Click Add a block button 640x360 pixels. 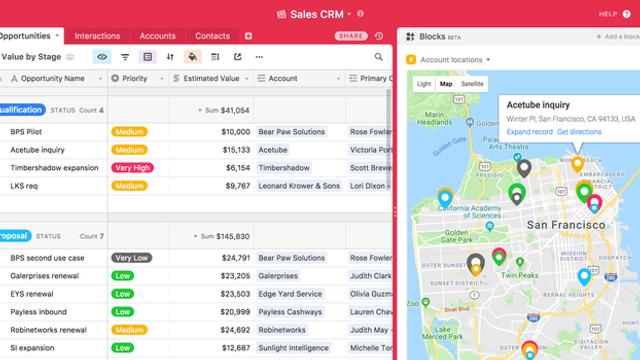(x=618, y=37)
